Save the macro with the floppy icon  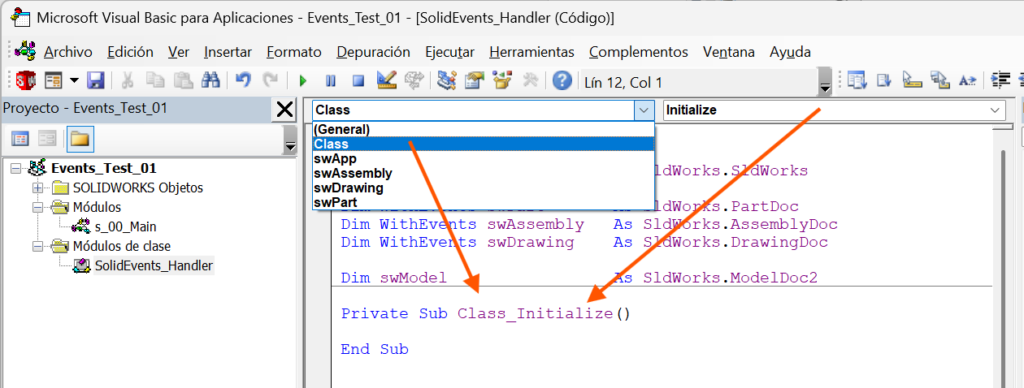[96, 81]
